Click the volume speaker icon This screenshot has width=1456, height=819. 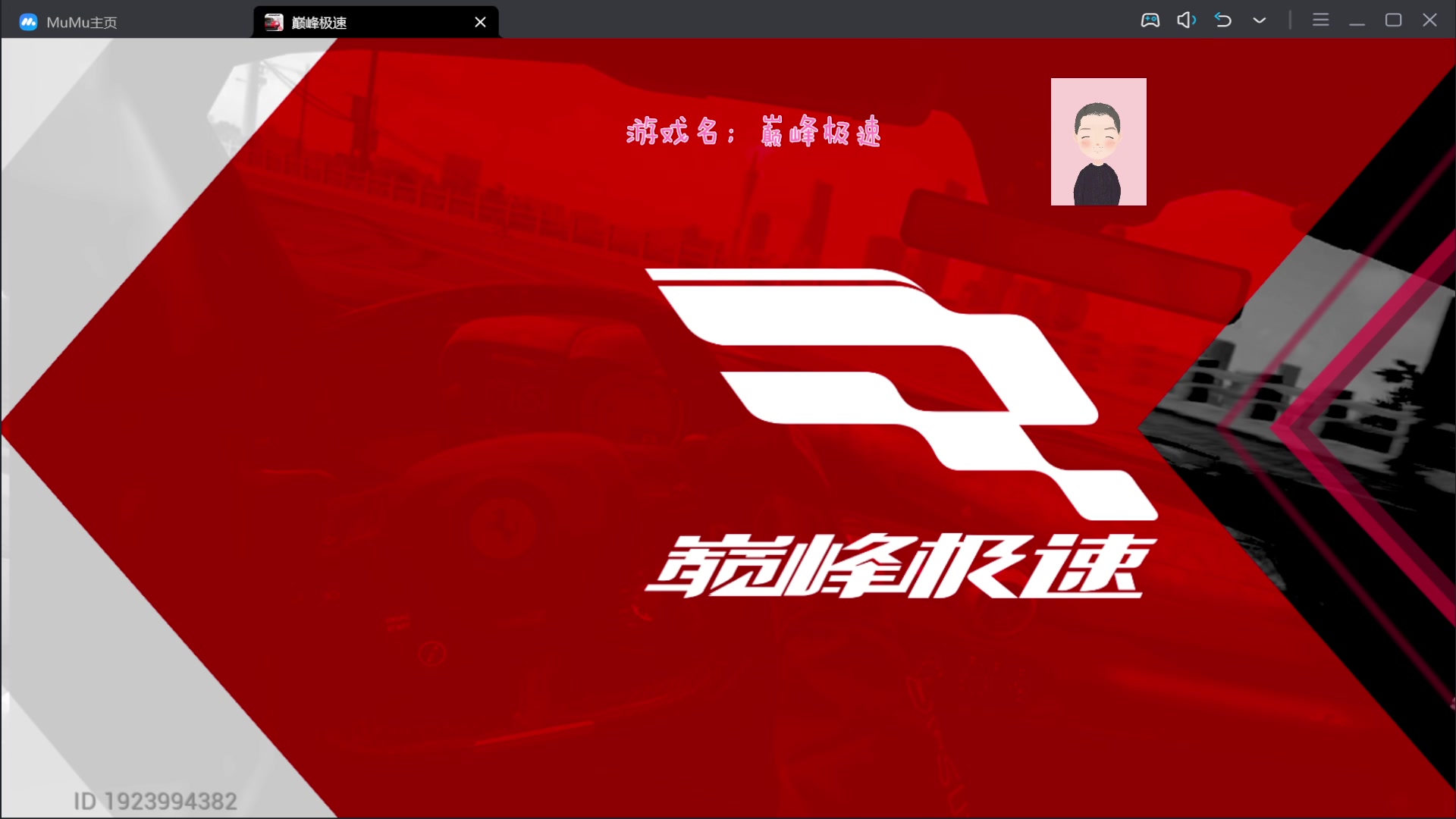[1187, 20]
